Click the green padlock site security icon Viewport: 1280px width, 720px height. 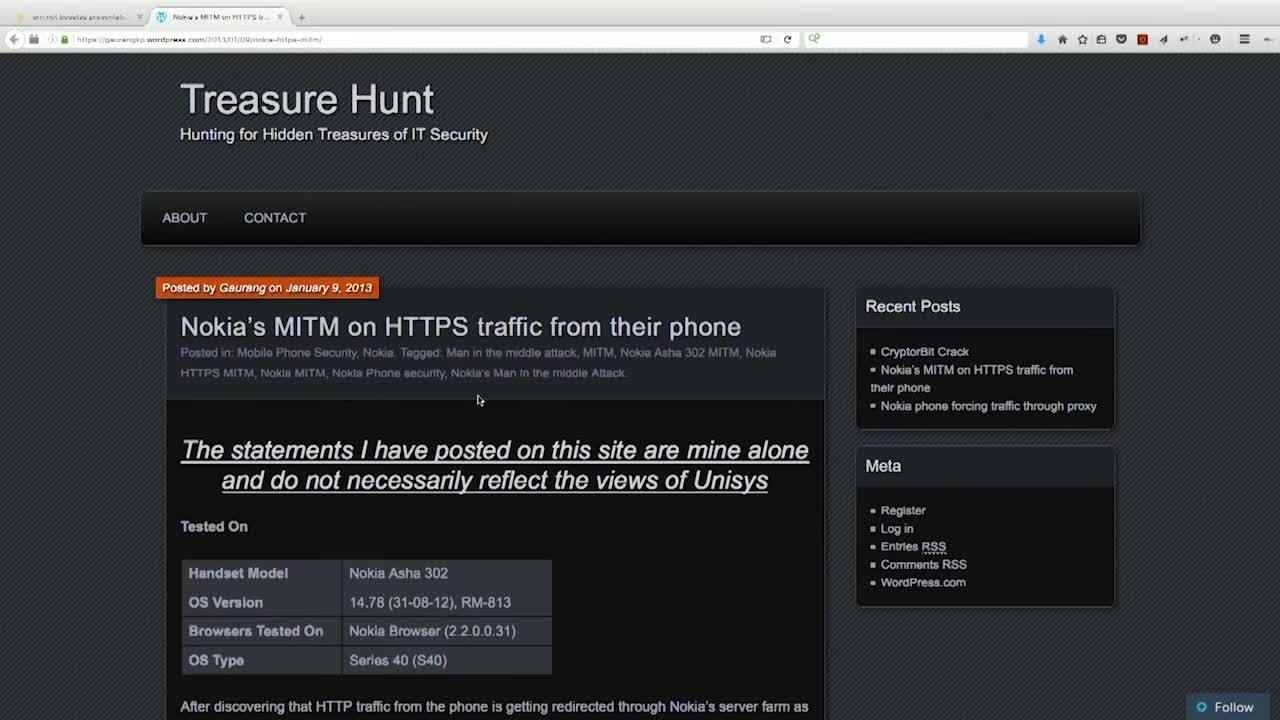coord(64,39)
